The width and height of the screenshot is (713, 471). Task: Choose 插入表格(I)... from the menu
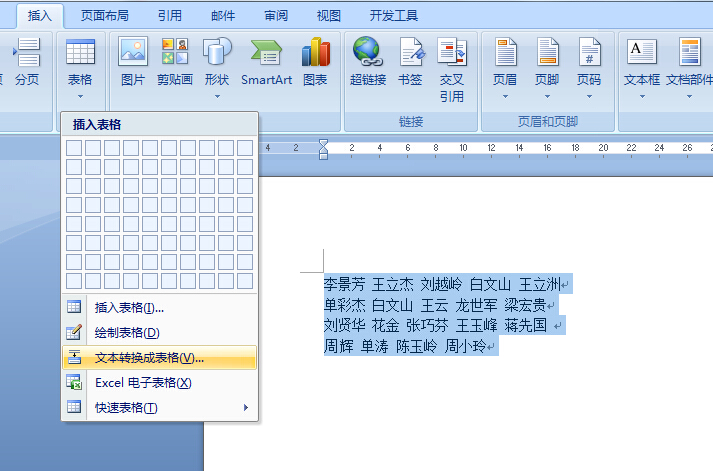pos(160,307)
